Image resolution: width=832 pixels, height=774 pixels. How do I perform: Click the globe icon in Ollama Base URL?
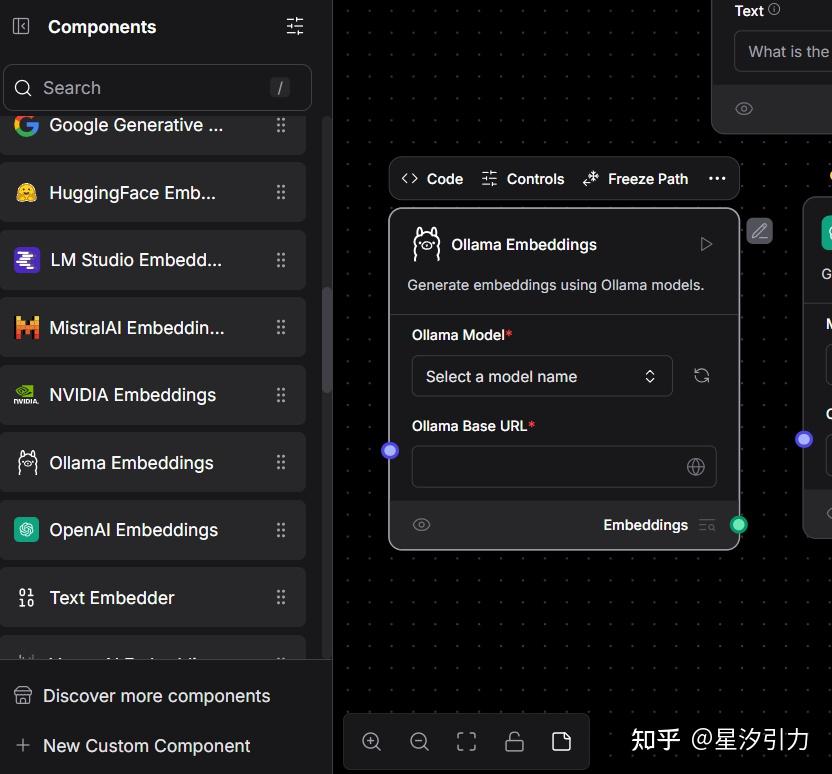[695, 466]
